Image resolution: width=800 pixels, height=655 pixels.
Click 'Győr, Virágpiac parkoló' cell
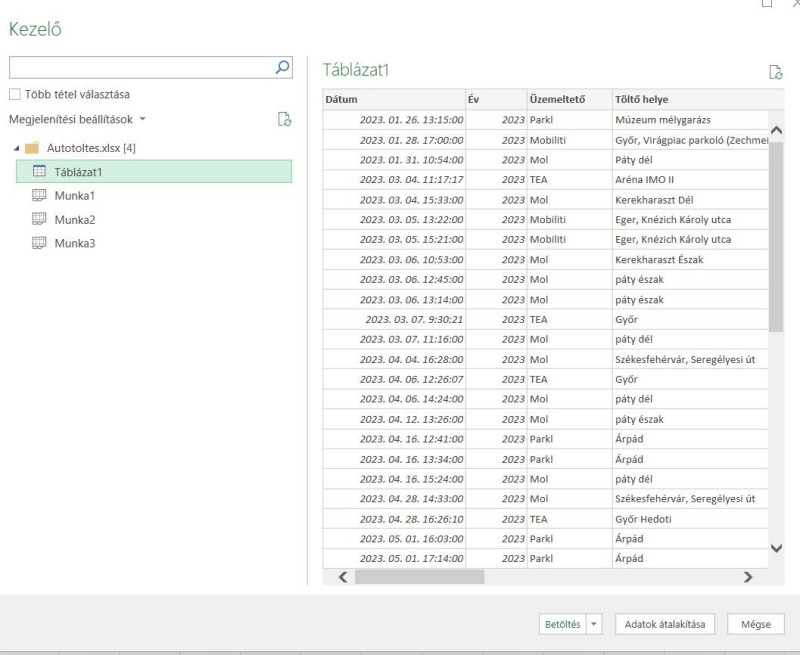691,140
